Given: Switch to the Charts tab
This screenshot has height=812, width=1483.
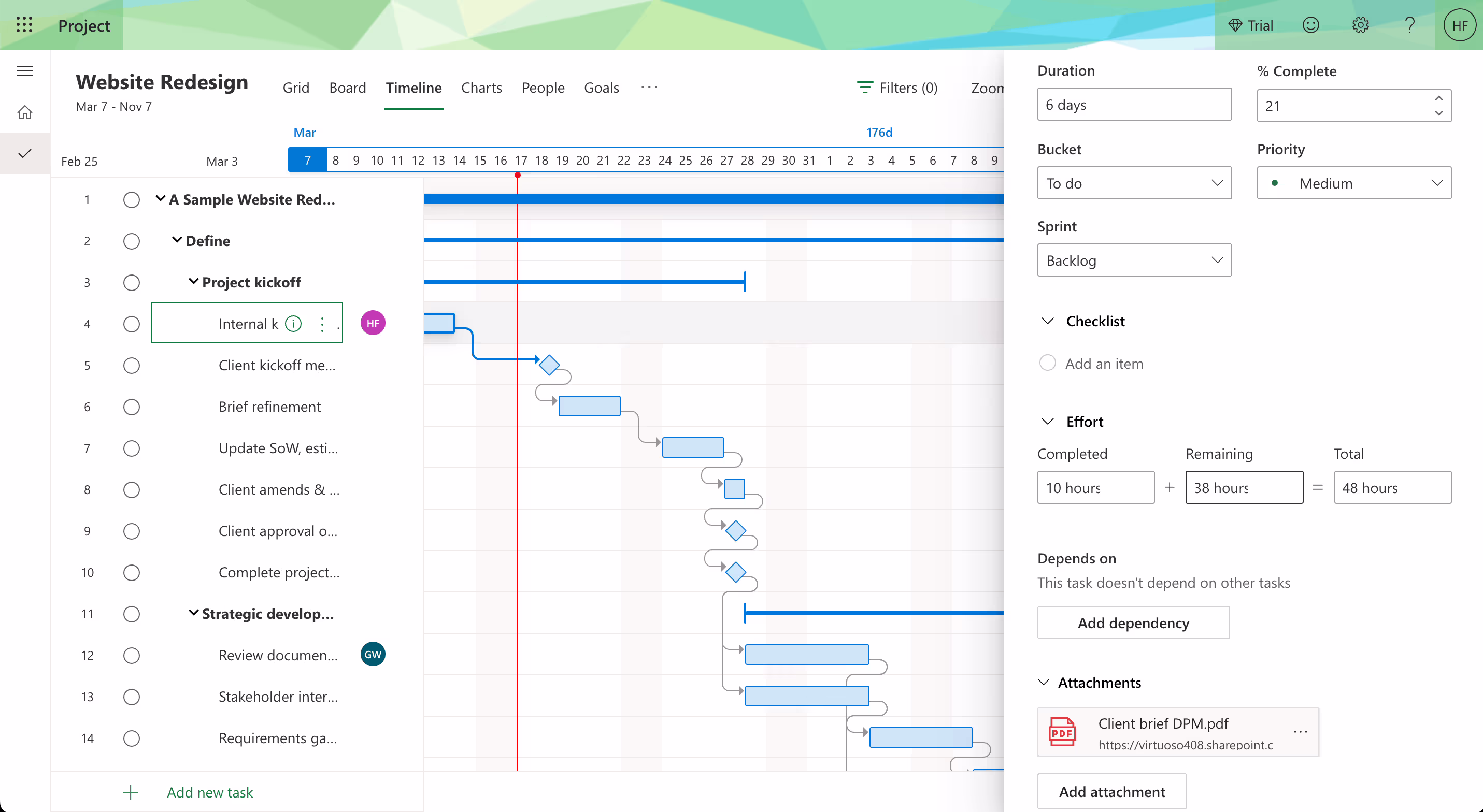Looking at the screenshot, I should 481,88.
